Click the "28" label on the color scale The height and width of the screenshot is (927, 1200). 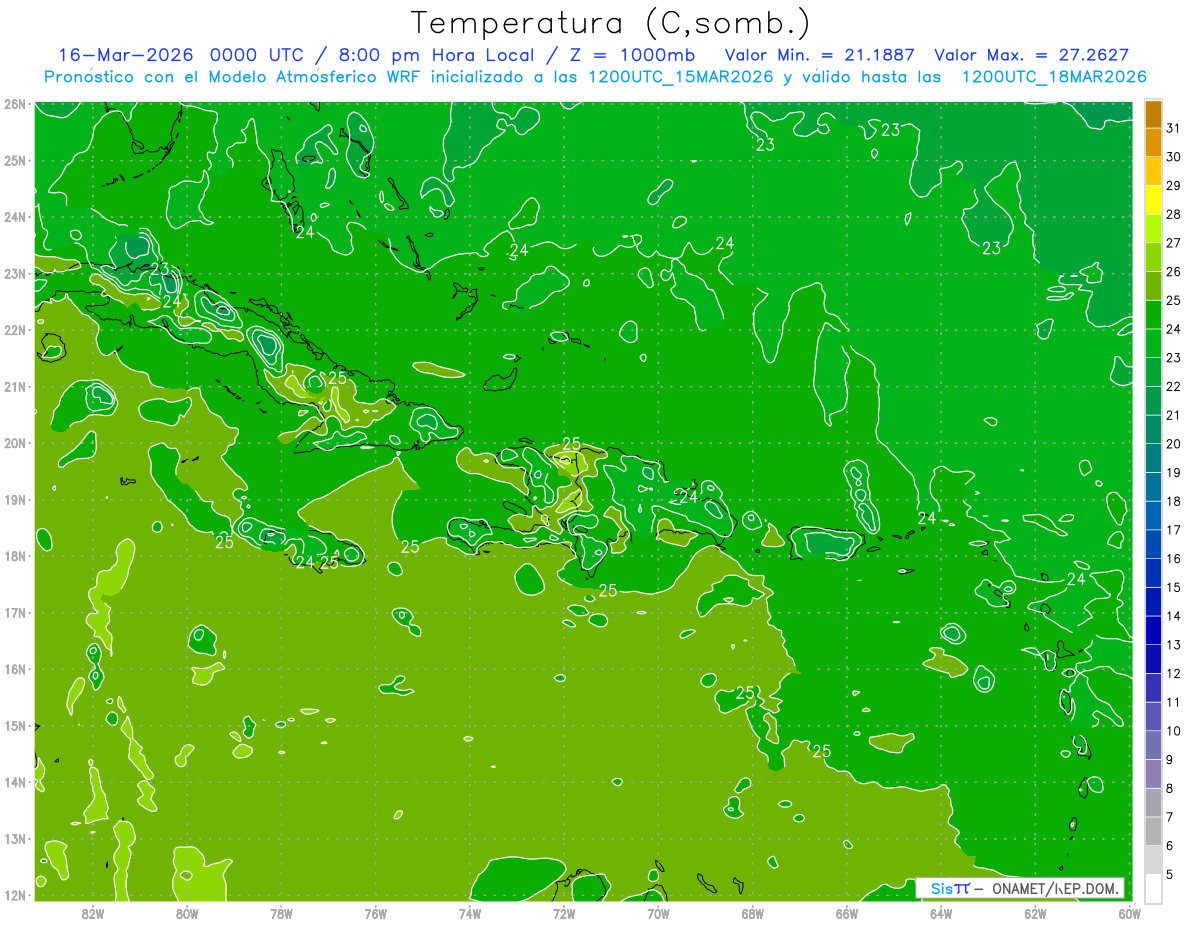point(1173,214)
